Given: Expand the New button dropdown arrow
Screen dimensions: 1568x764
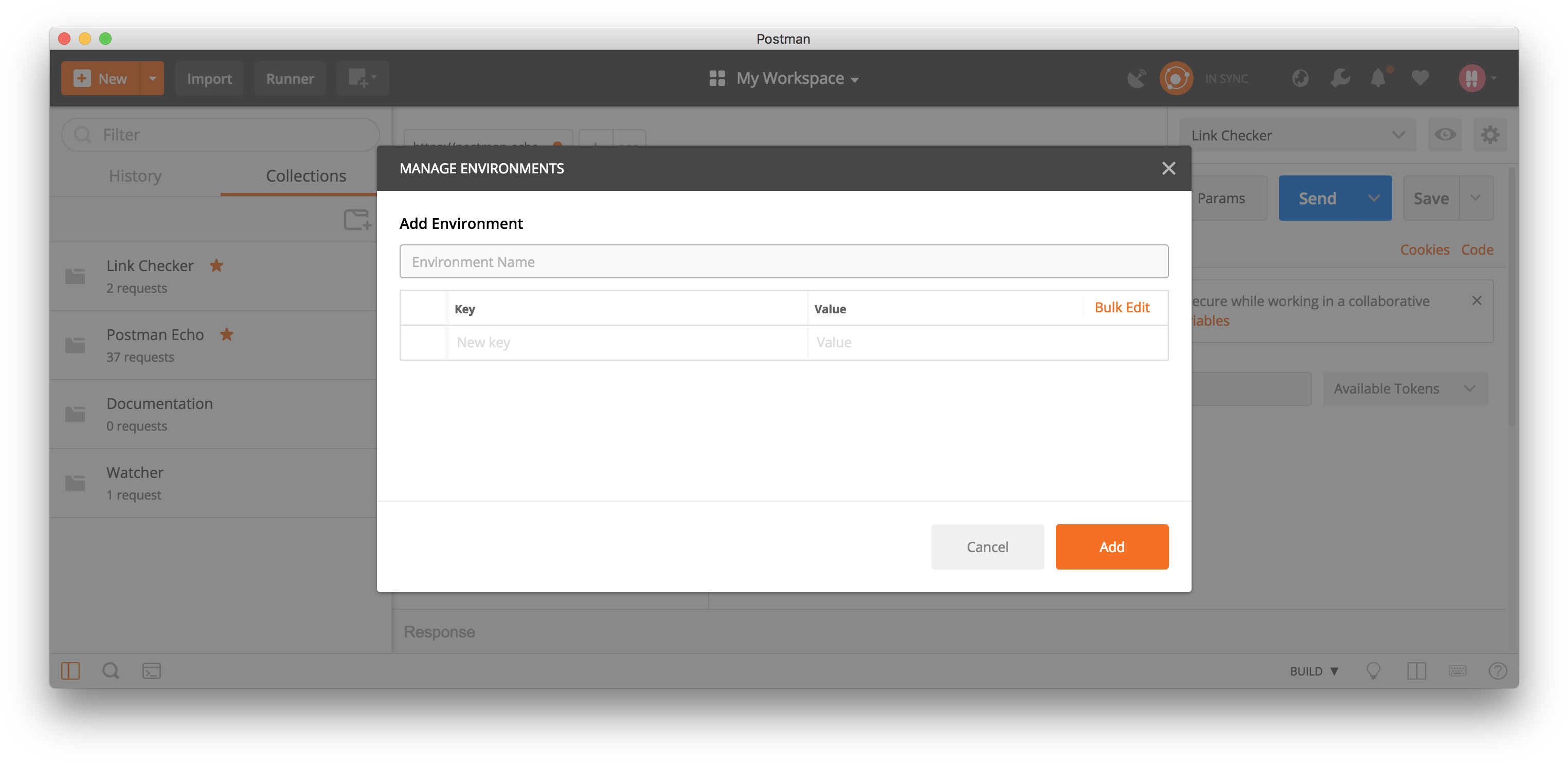Looking at the screenshot, I should tap(152, 79).
